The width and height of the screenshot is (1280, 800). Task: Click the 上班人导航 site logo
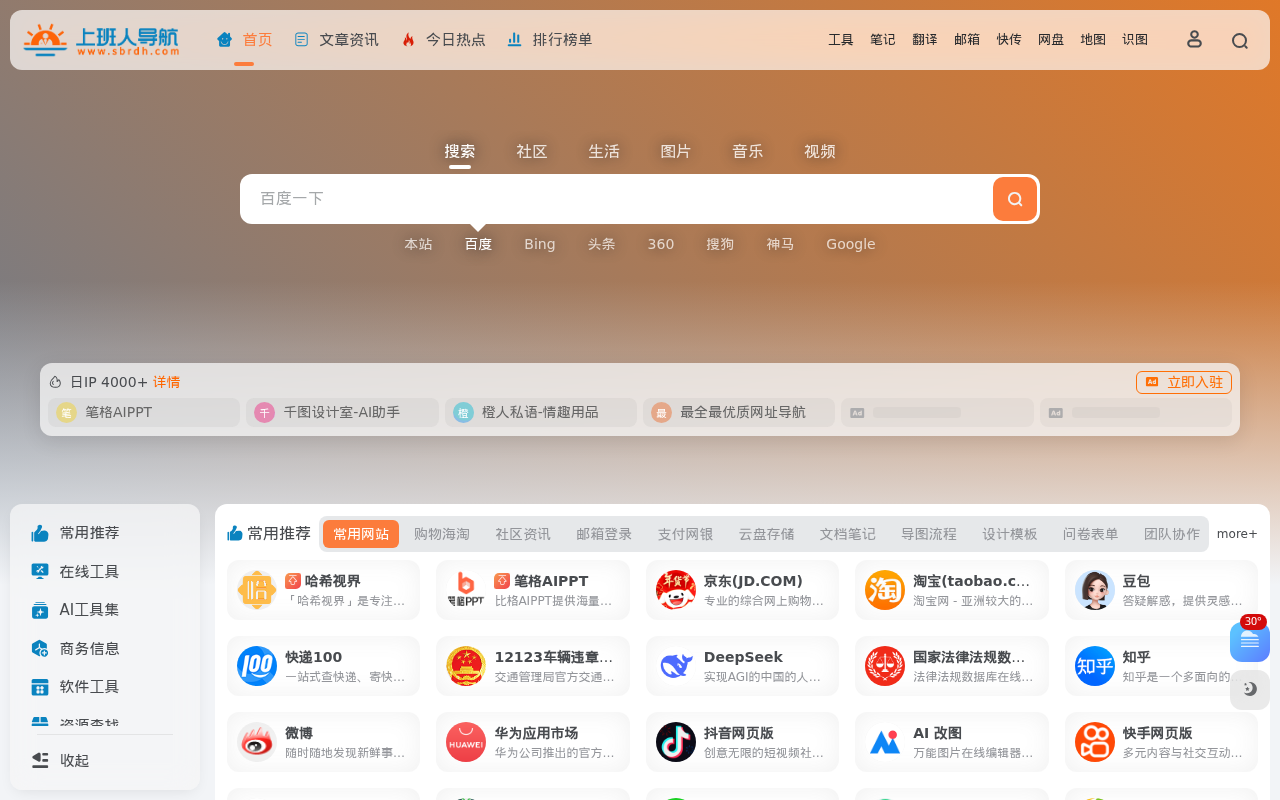coord(101,40)
